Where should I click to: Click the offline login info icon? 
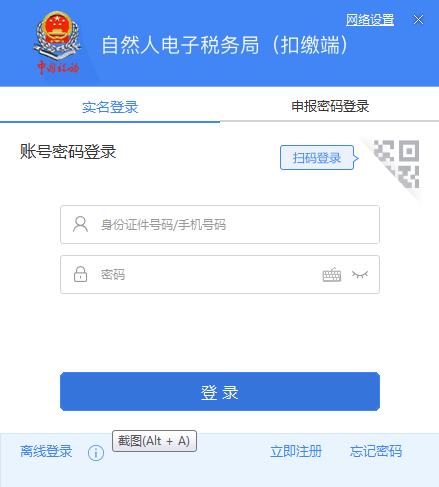pyautogui.click(x=96, y=453)
